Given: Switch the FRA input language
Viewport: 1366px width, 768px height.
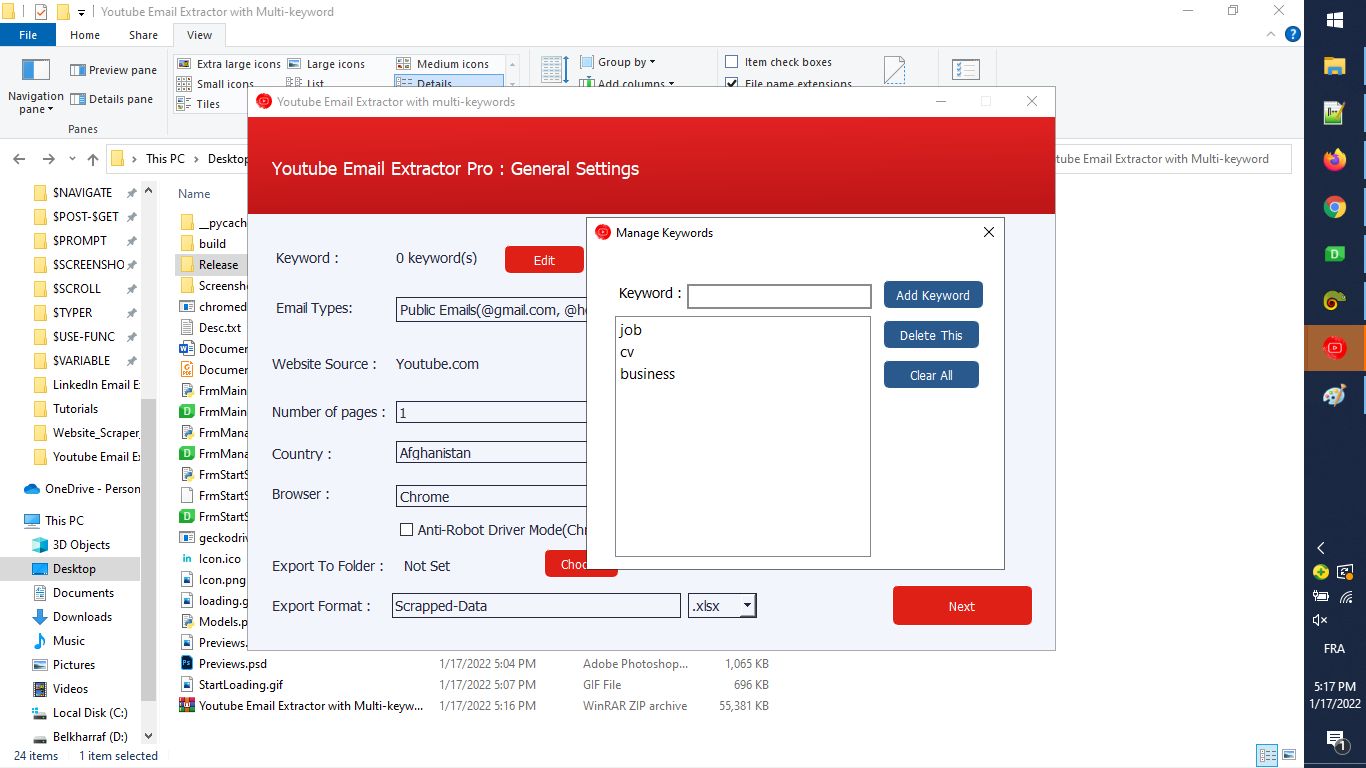Looking at the screenshot, I should [1334, 649].
